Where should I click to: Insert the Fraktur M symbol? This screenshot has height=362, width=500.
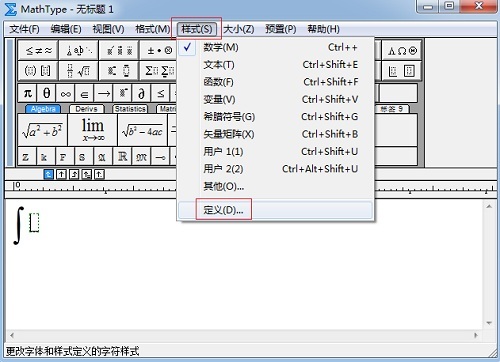(x=142, y=156)
